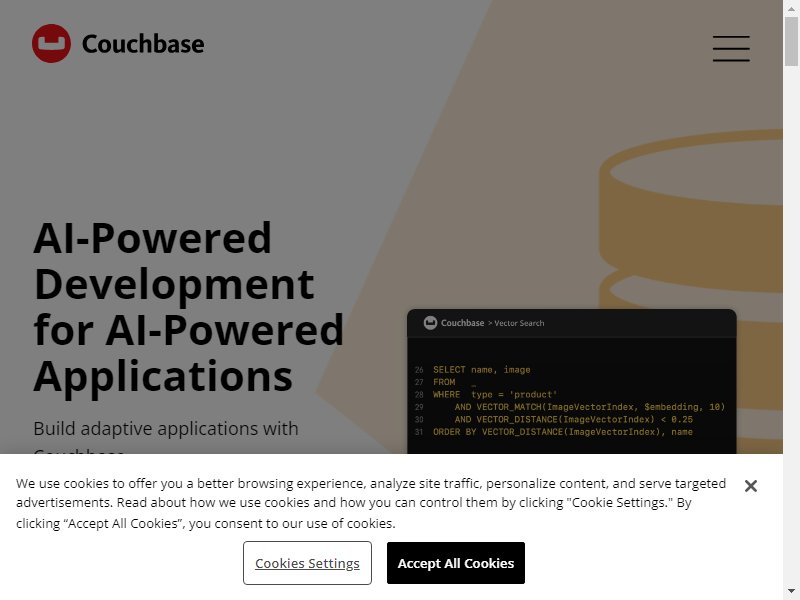Screen dimensions: 800x600
Task: Click the "< 0.25" VECTOR_DISTANCE code line
Action: [573, 419]
